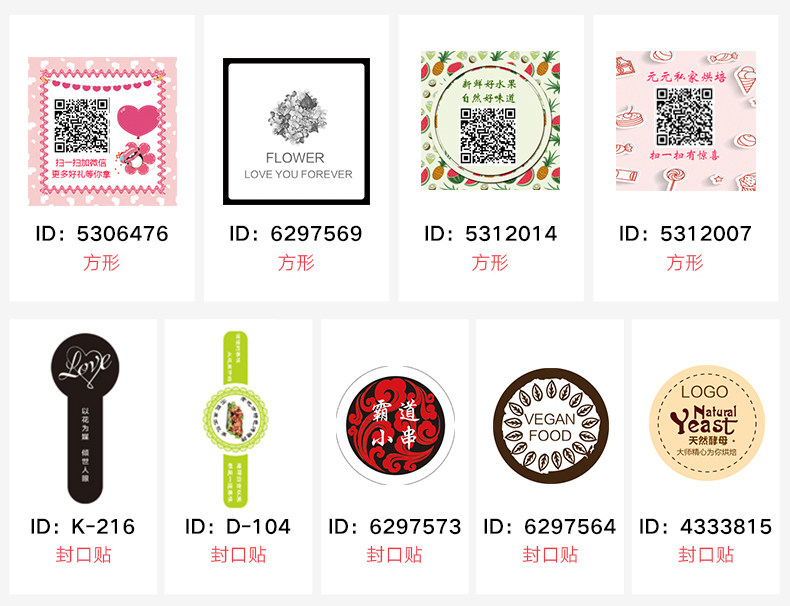The image size is (790, 606).
Task: Click 方形 tag under ID 5306476
Action: (x=101, y=263)
